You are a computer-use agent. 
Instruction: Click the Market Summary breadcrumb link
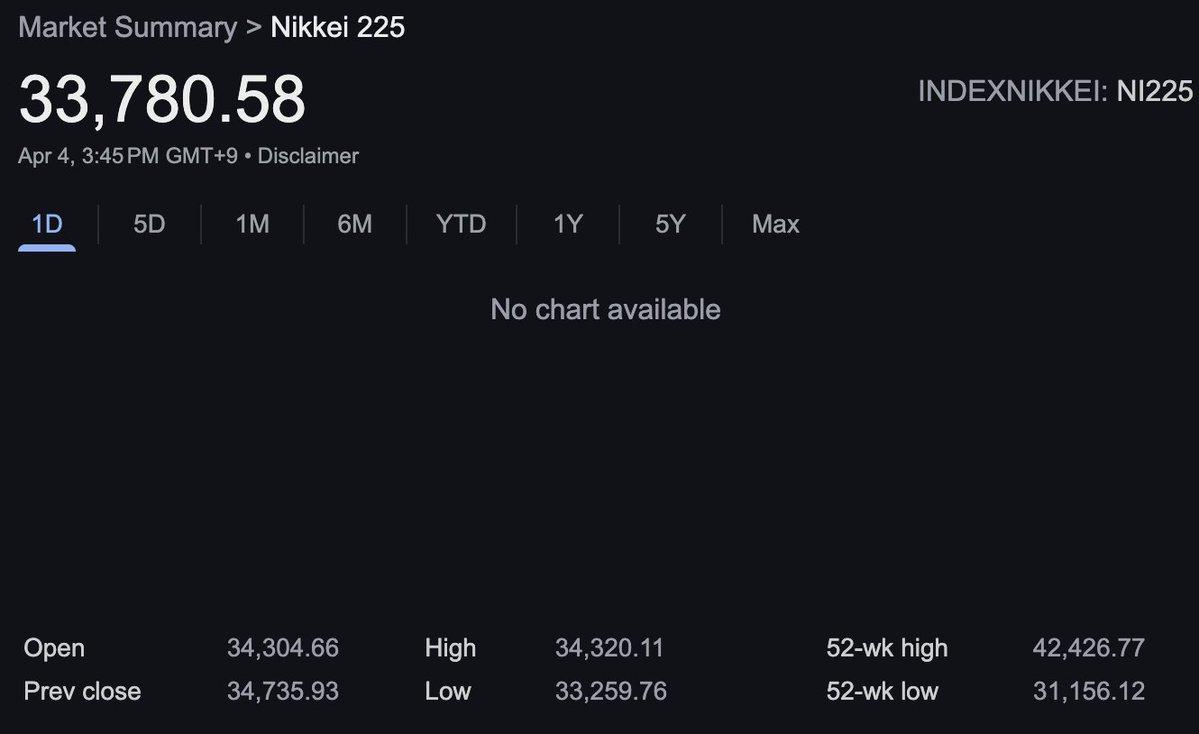point(127,27)
